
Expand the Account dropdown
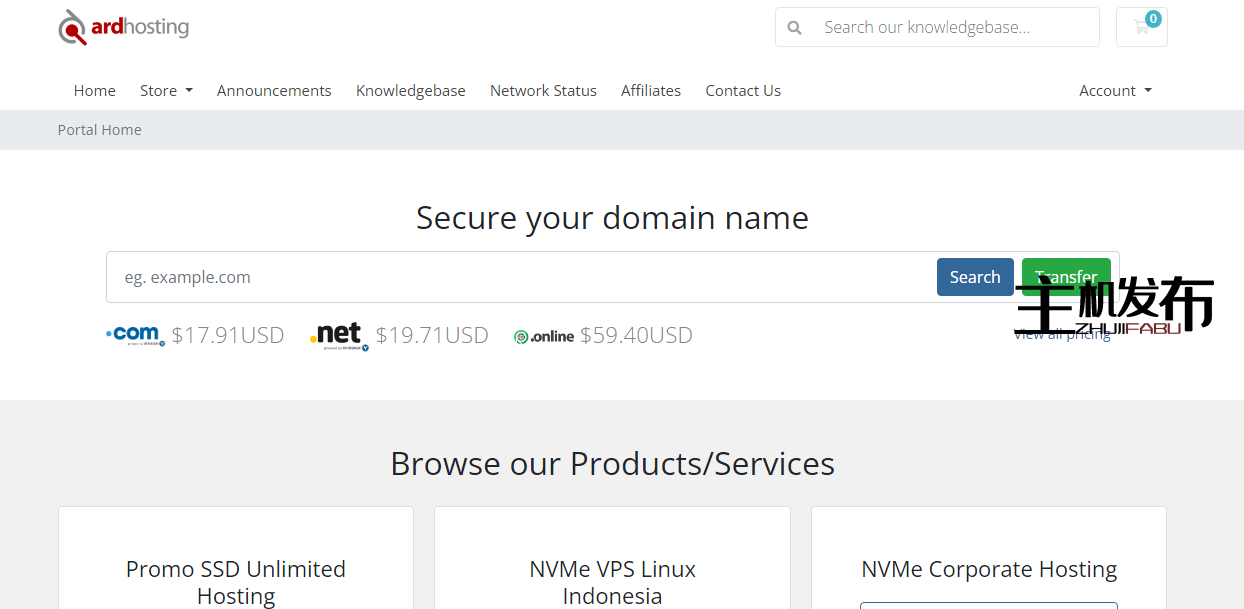pos(1113,90)
